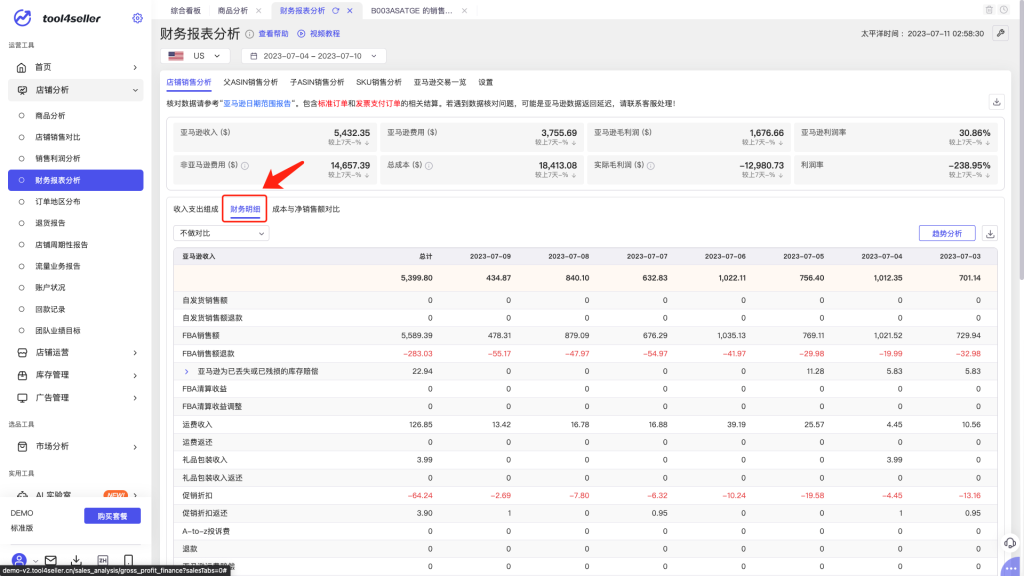Click the 趋势分析 button
Screen dimensions: 1024x576
947,233
